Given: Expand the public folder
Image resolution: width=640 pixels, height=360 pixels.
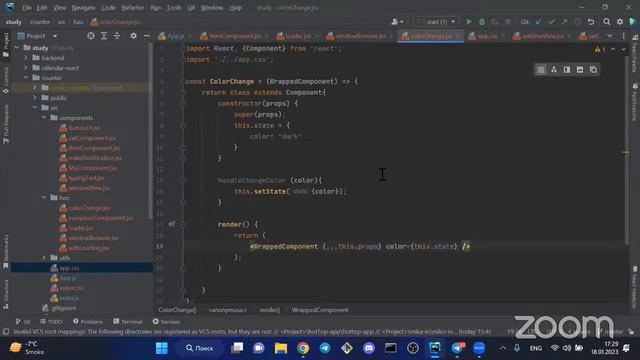Looking at the screenshot, I should [x=35, y=98].
